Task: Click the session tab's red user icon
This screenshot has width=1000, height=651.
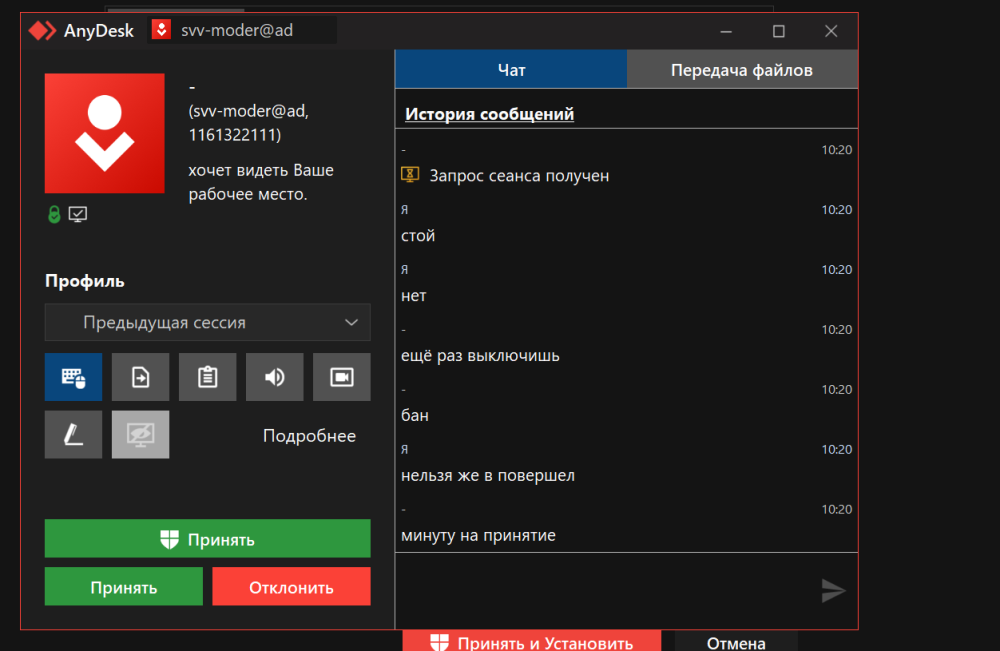Action: tap(161, 30)
